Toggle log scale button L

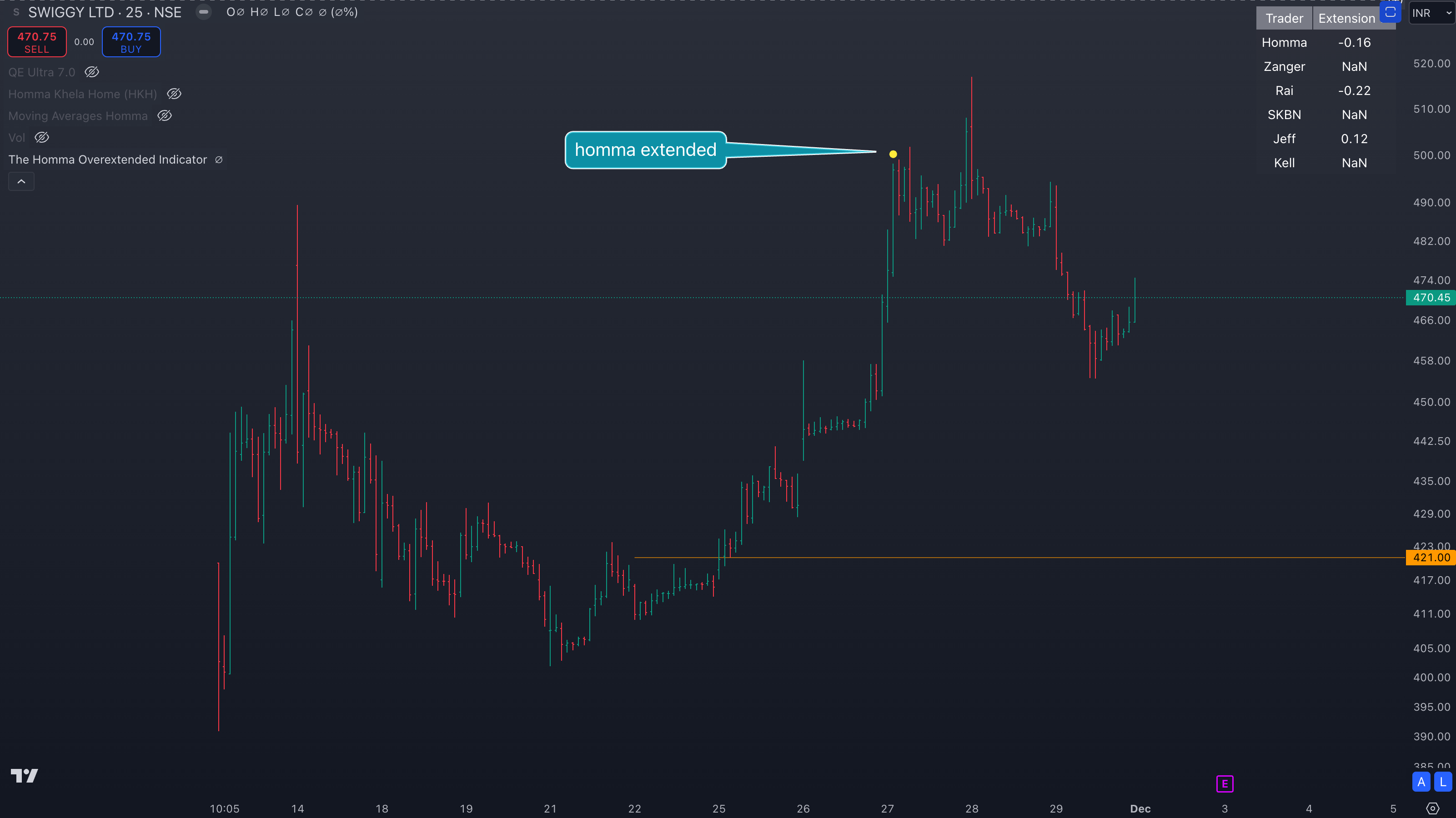tap(1443, 783)
